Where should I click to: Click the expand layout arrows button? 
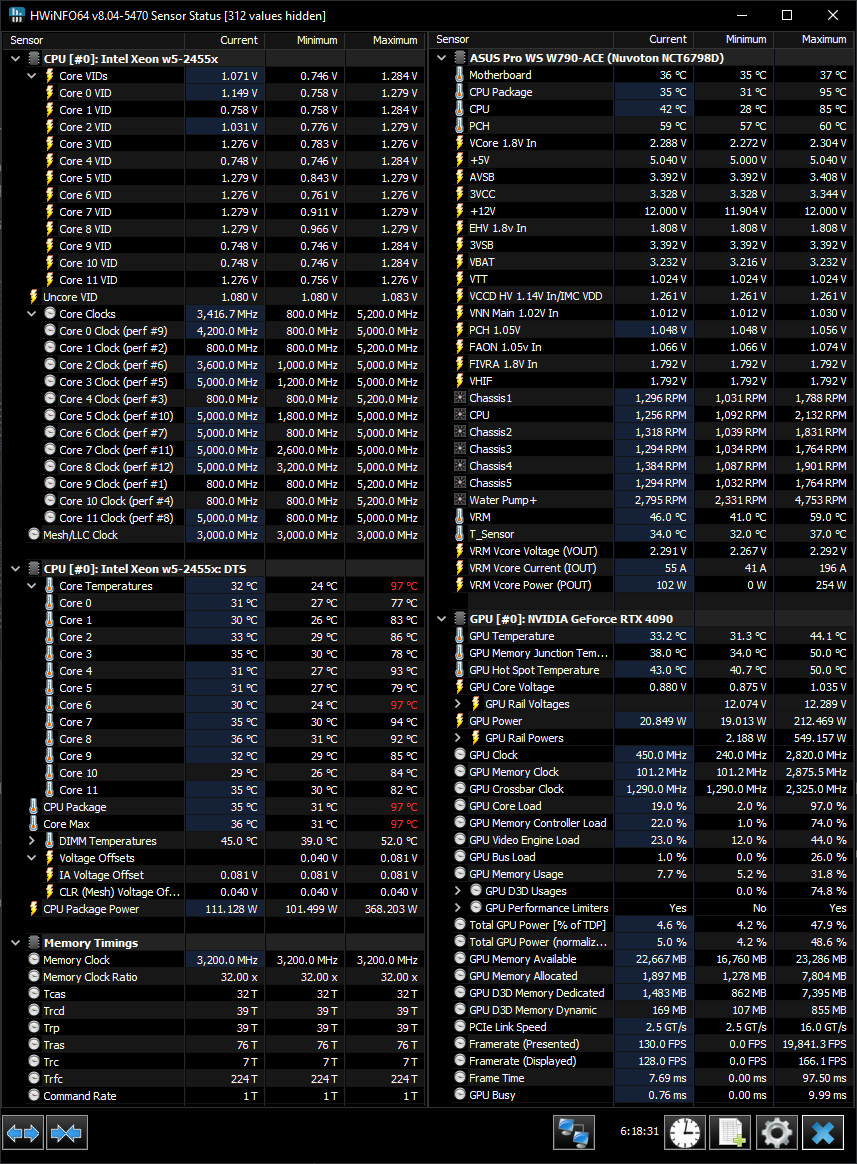coord(23,1133)
